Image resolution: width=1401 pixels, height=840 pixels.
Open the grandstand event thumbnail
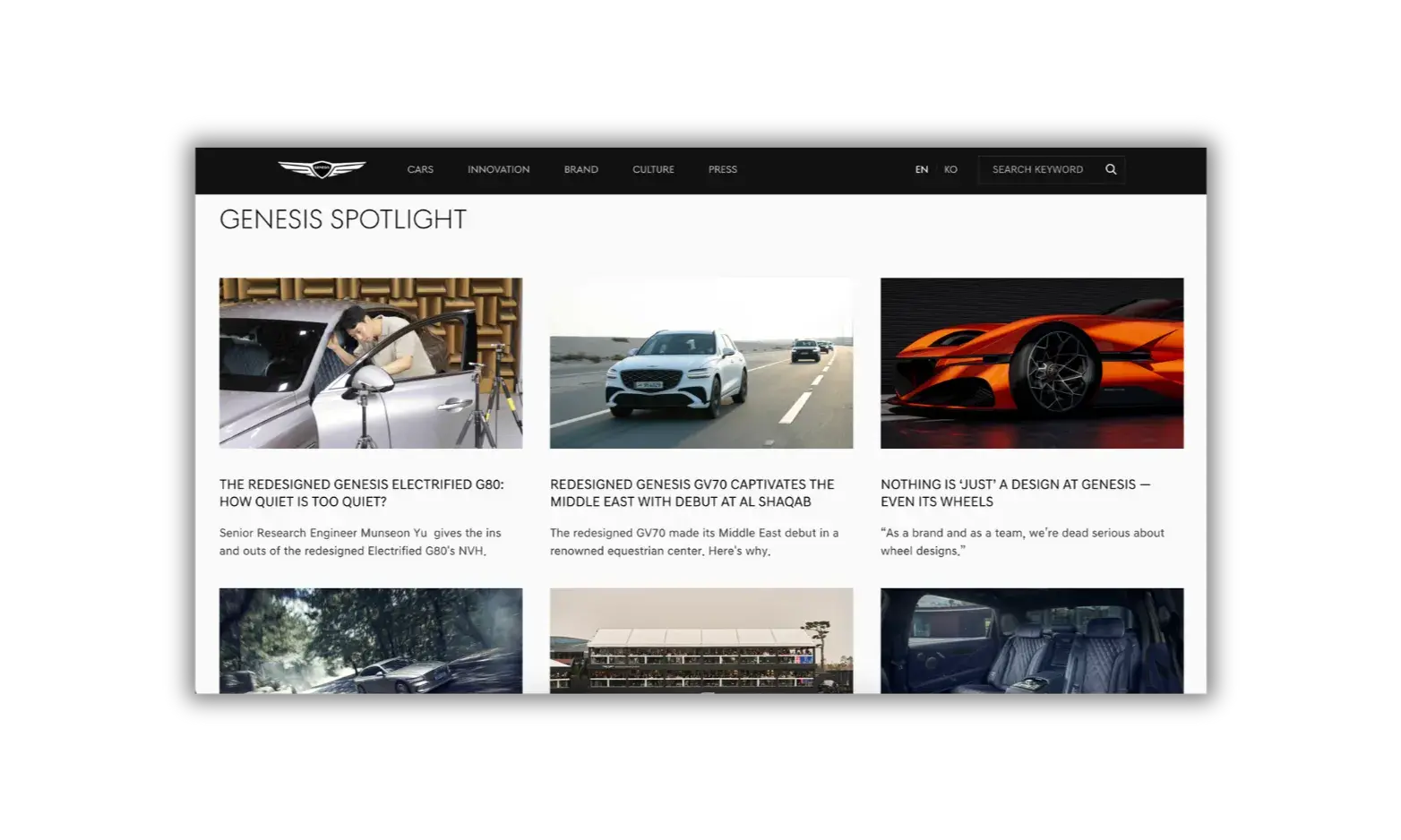[701, 640]
